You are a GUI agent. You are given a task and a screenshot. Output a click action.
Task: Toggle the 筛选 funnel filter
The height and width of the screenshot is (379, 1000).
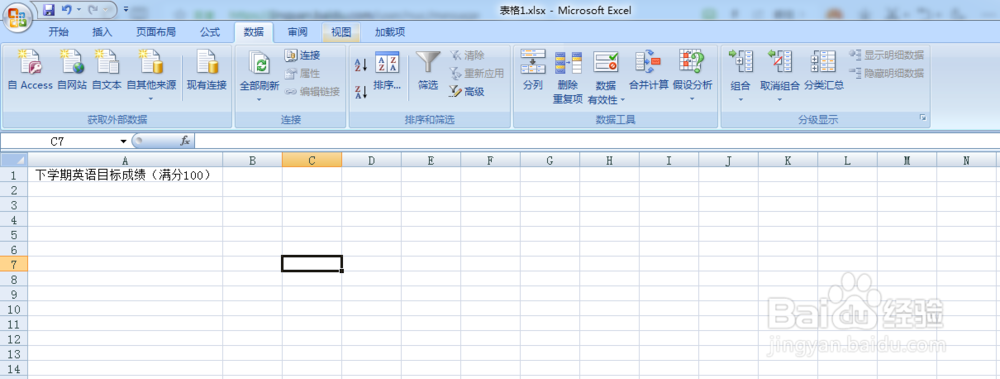[428, 71]
